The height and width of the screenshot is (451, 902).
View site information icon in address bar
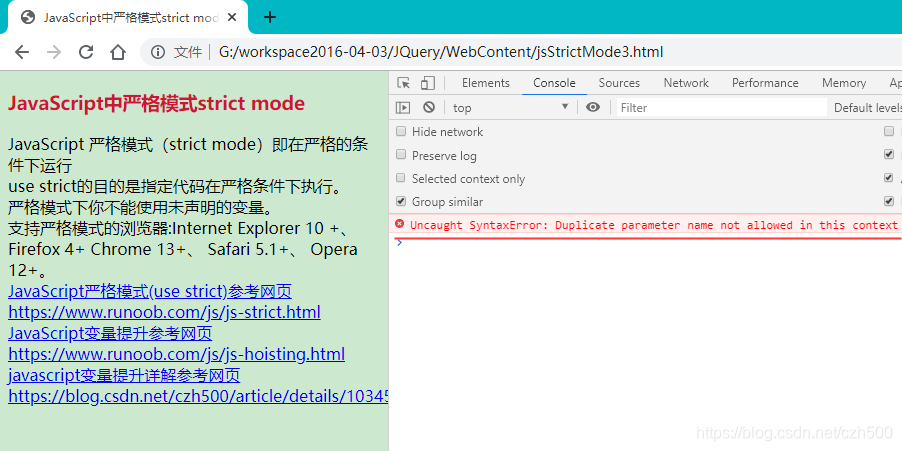point(158,52)
